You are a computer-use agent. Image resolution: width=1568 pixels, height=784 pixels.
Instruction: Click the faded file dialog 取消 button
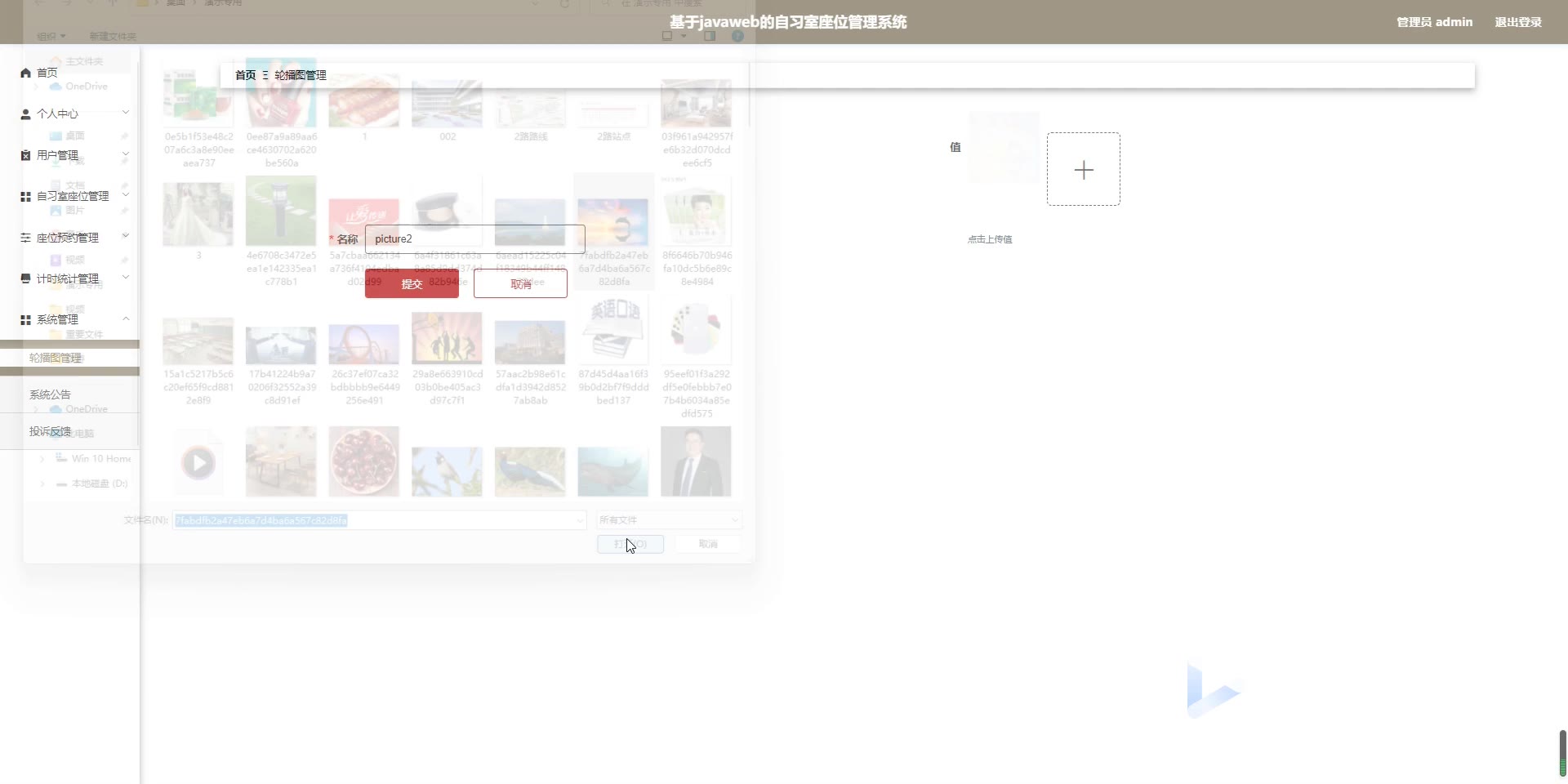[708, 544]
